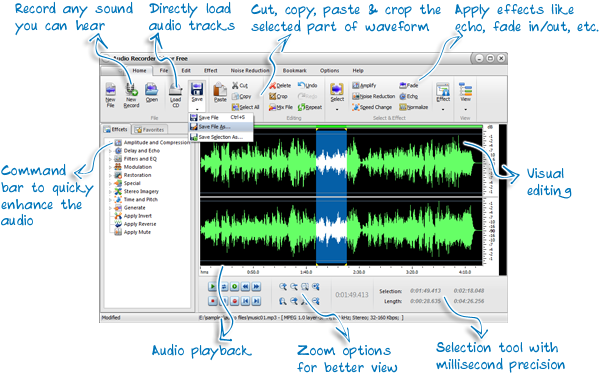Click the blue selected region in upper waveform
This screenshot has height=373, width=599.
(331, 162)
